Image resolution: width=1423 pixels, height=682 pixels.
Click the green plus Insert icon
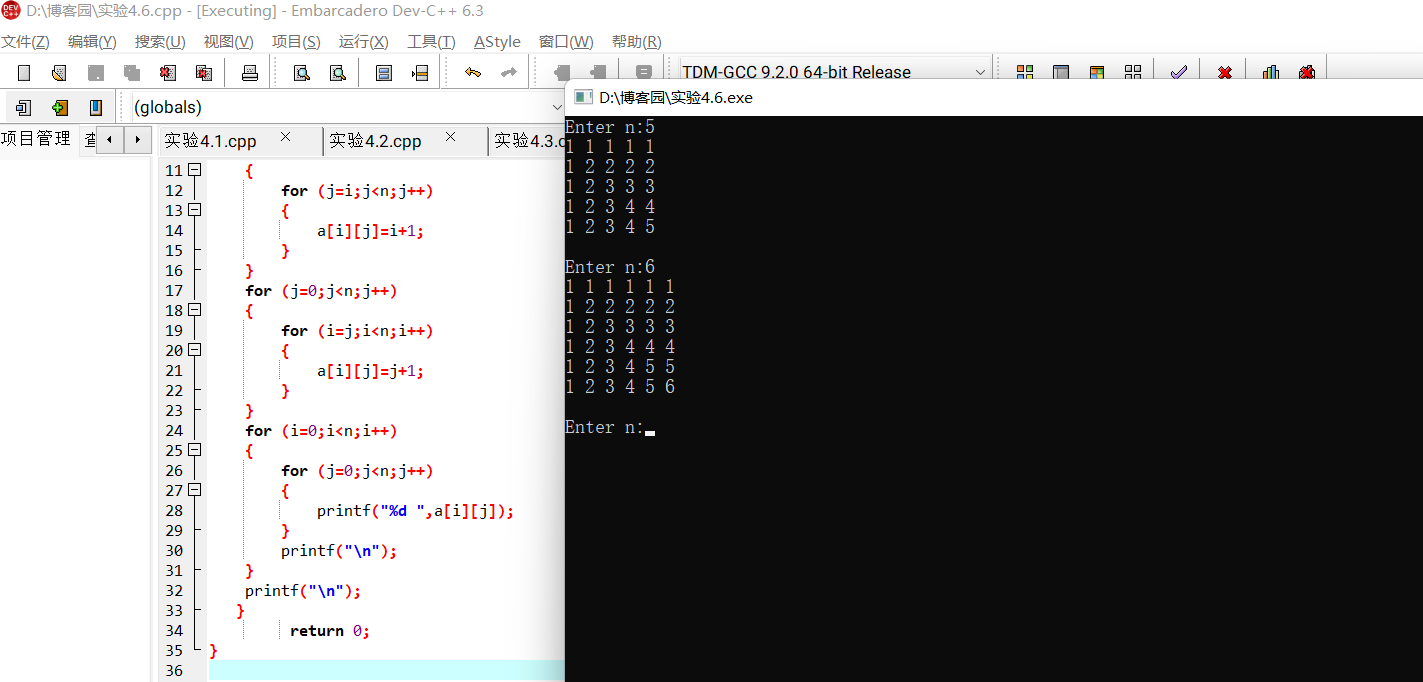(60, 107)
